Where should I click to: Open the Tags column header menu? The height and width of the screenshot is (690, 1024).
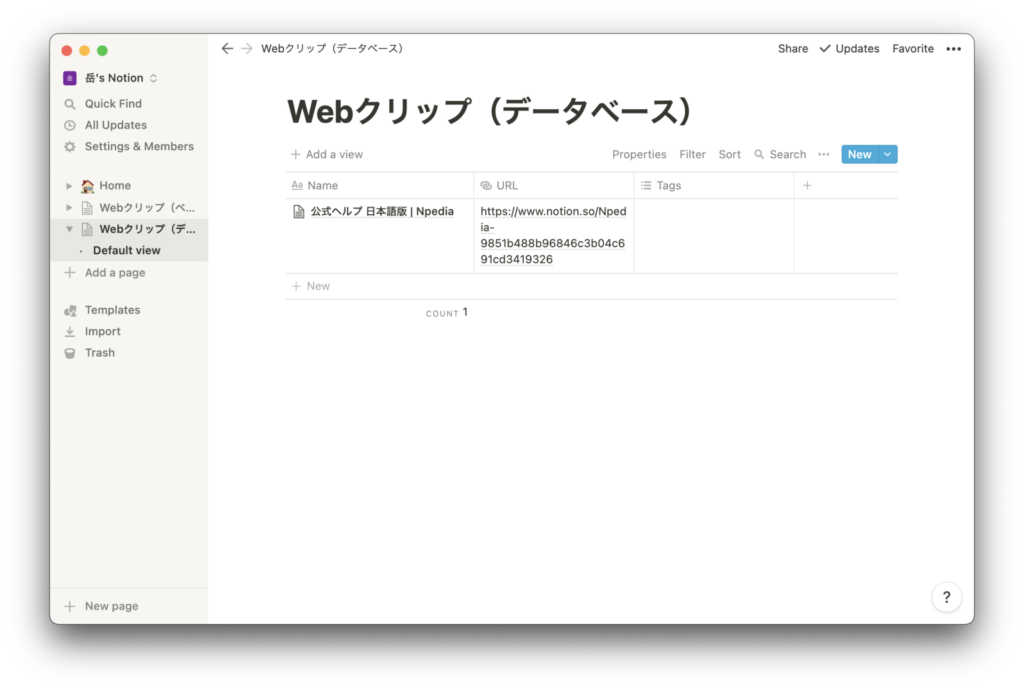click(714, 185)
